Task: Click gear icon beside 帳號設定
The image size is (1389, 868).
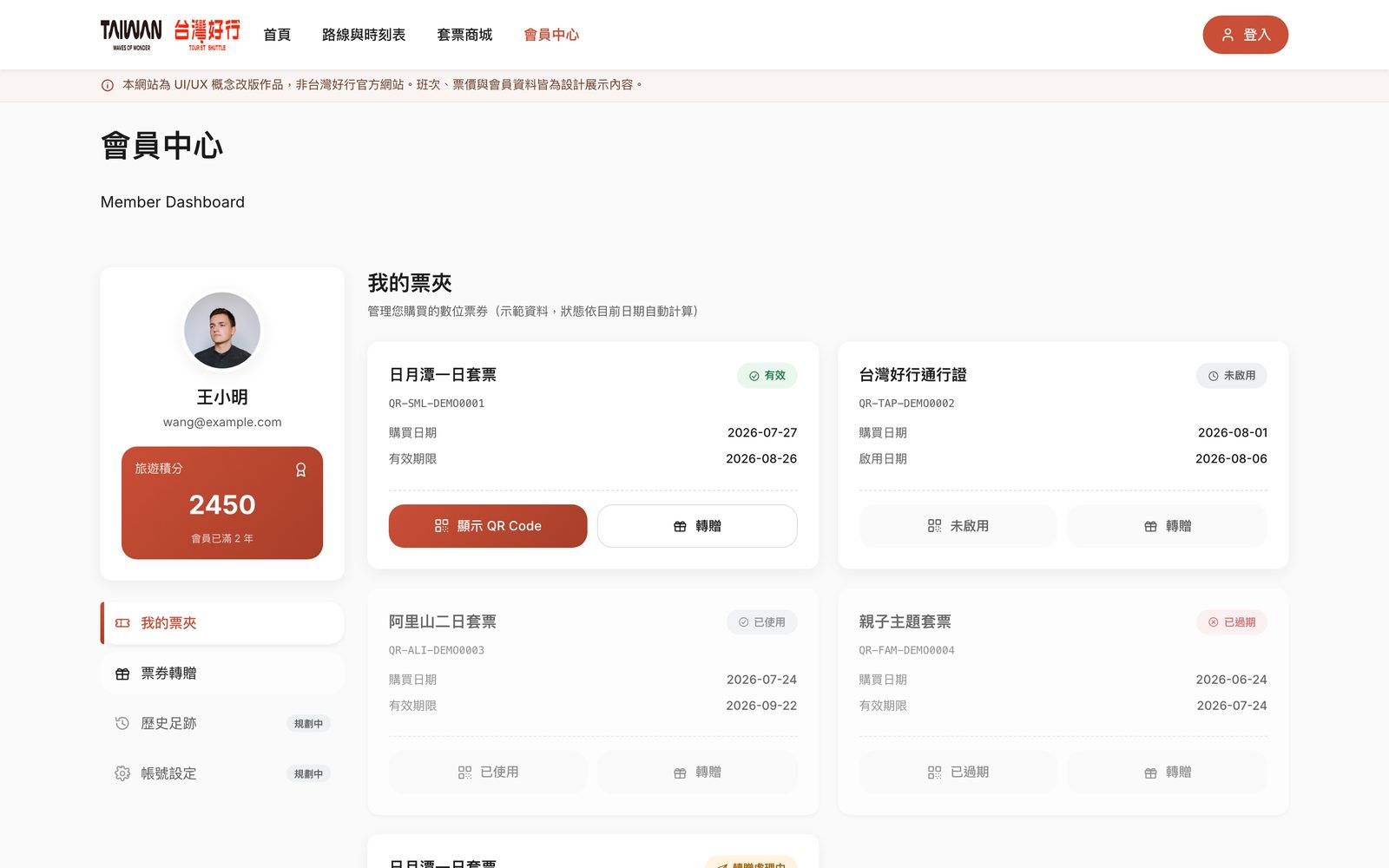Action: coord(122,773)
